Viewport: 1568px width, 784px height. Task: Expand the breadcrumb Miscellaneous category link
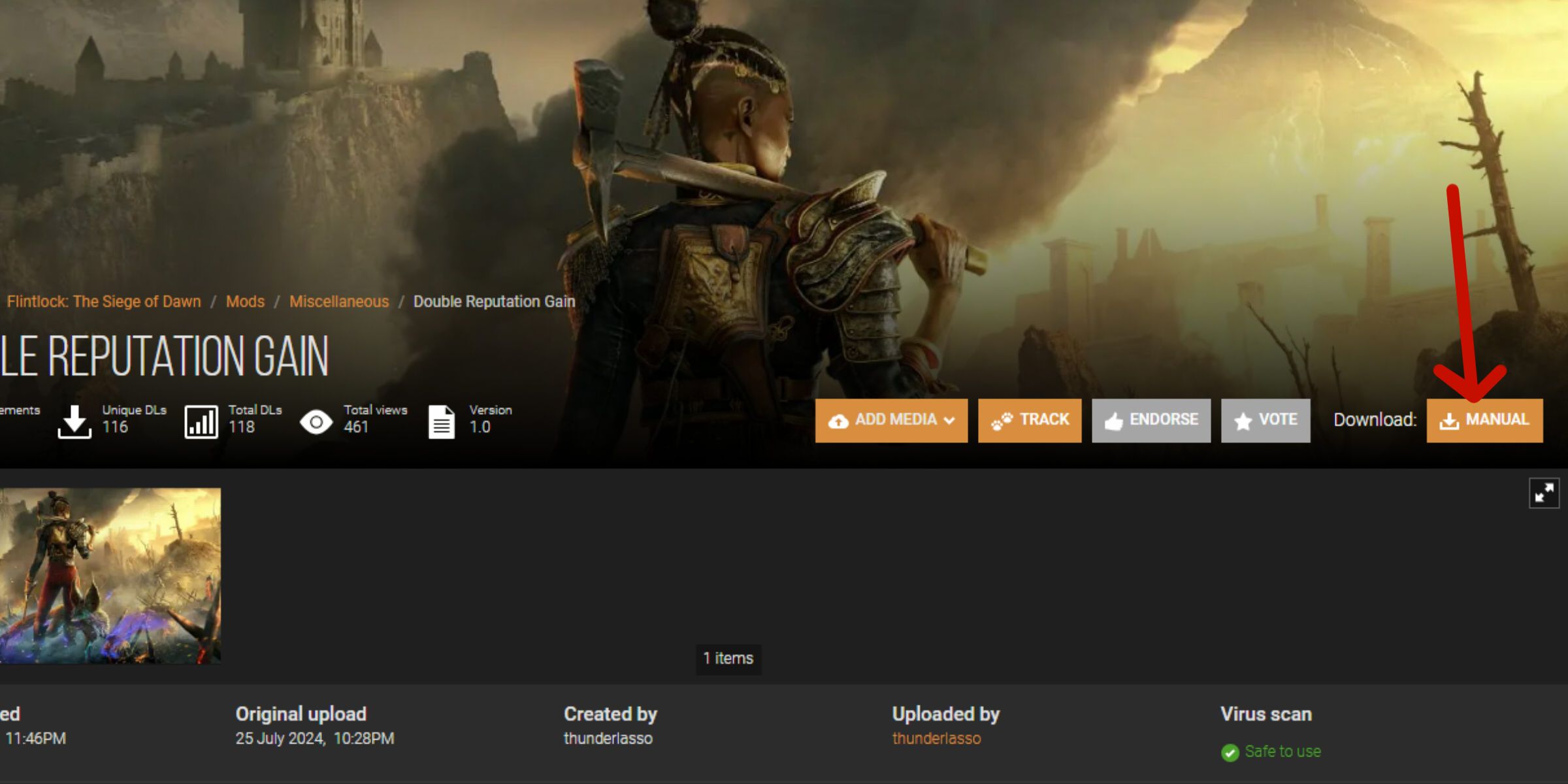pos(337,300)
